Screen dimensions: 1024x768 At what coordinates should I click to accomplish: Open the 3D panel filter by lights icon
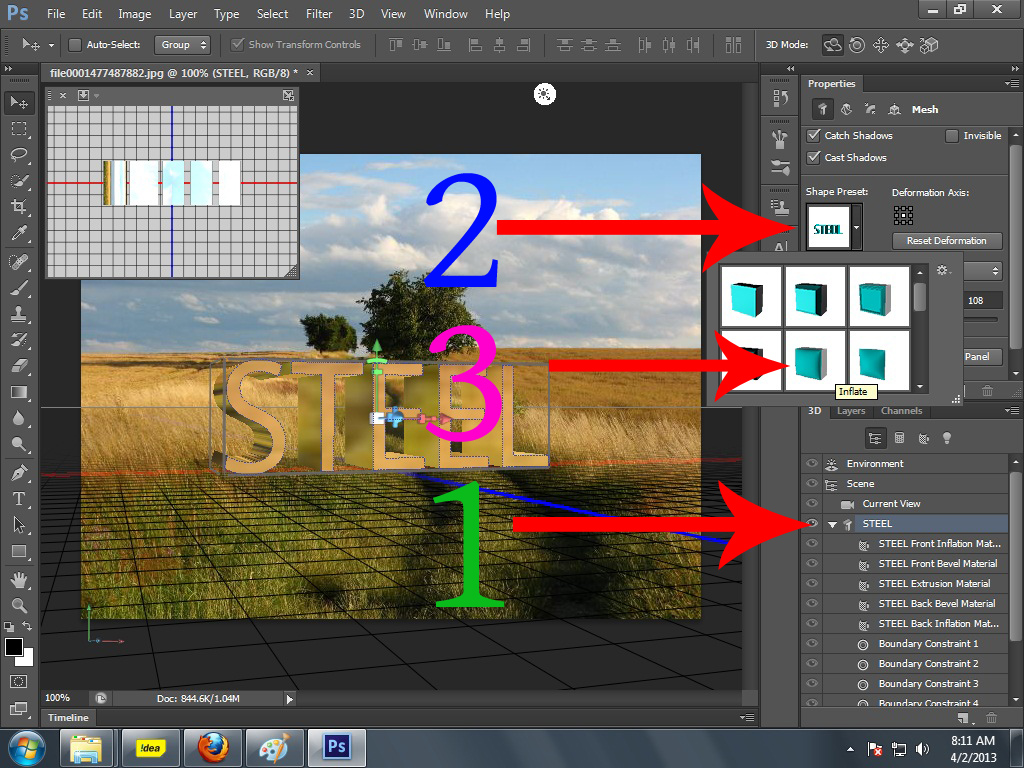pos(945,437)
